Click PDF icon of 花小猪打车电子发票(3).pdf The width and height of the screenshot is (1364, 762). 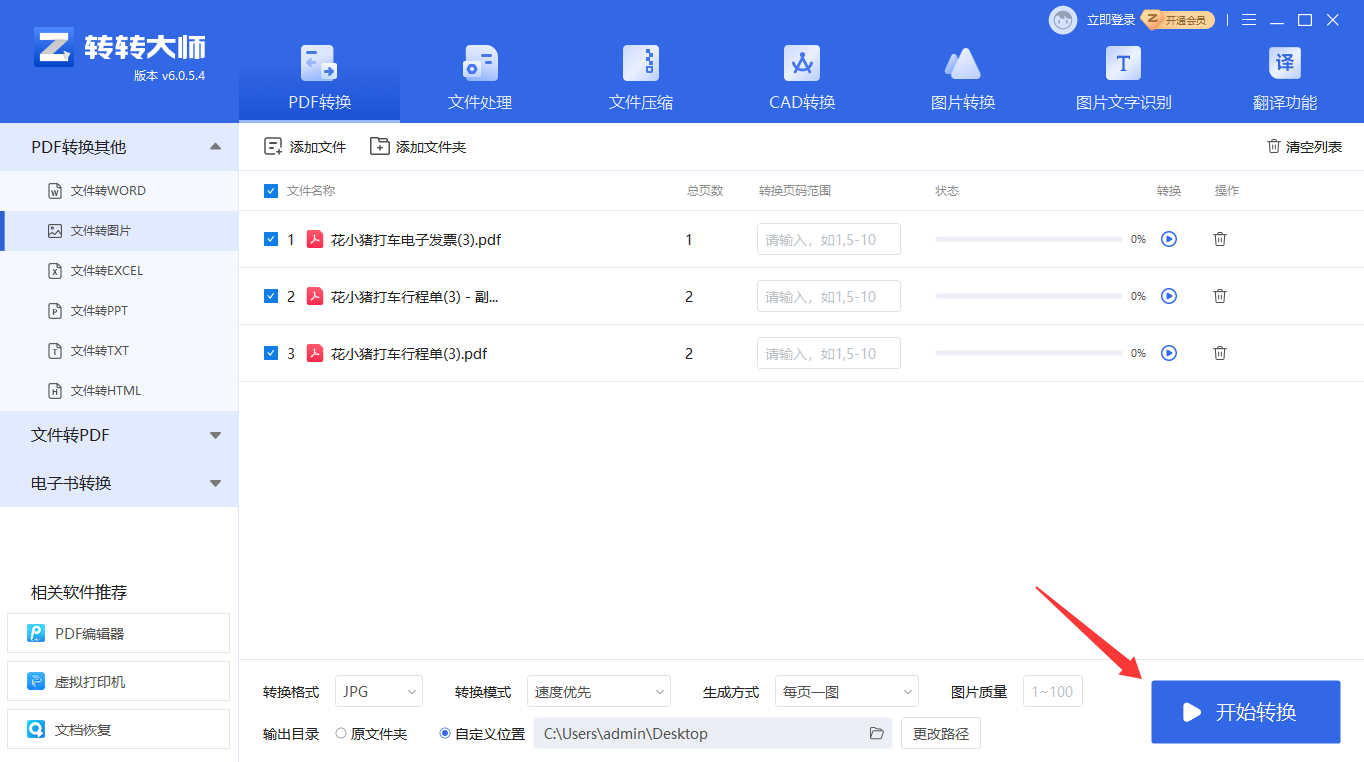pyautogui.click(x=315, y=239)
